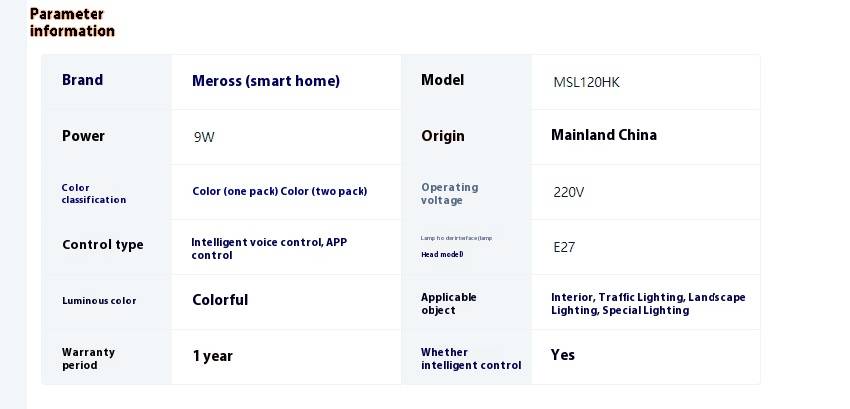Click the 220V voltage value
The height and width of the screenshot is (409, 850).
[569, 192]
